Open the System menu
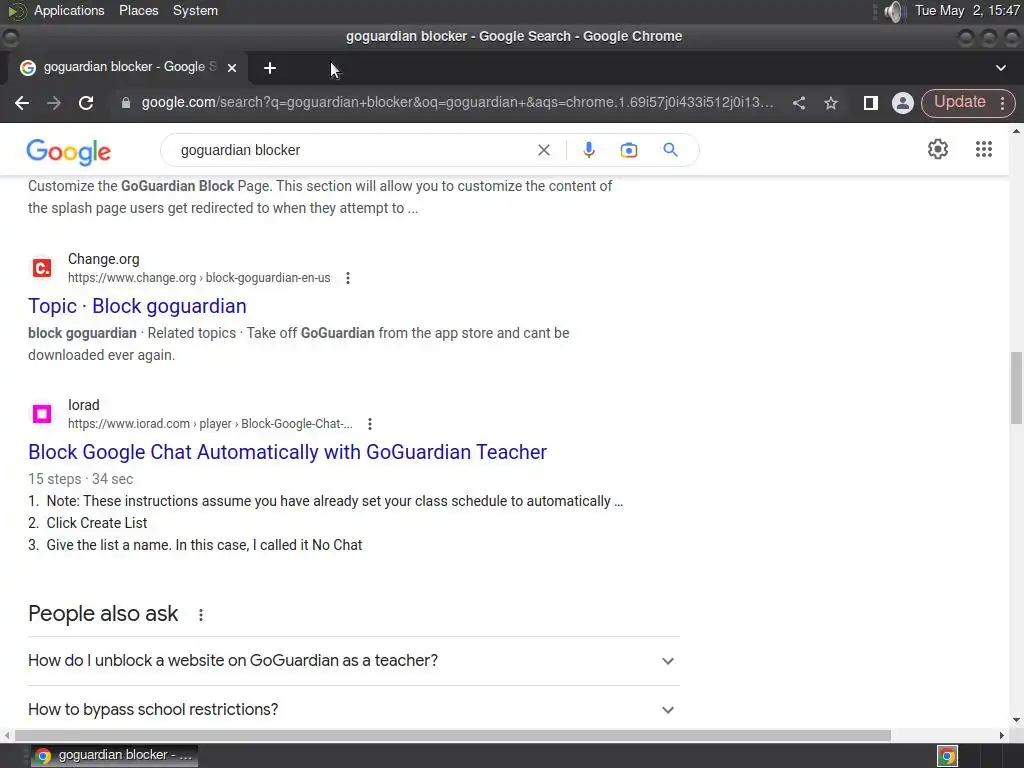 point(195,10)
